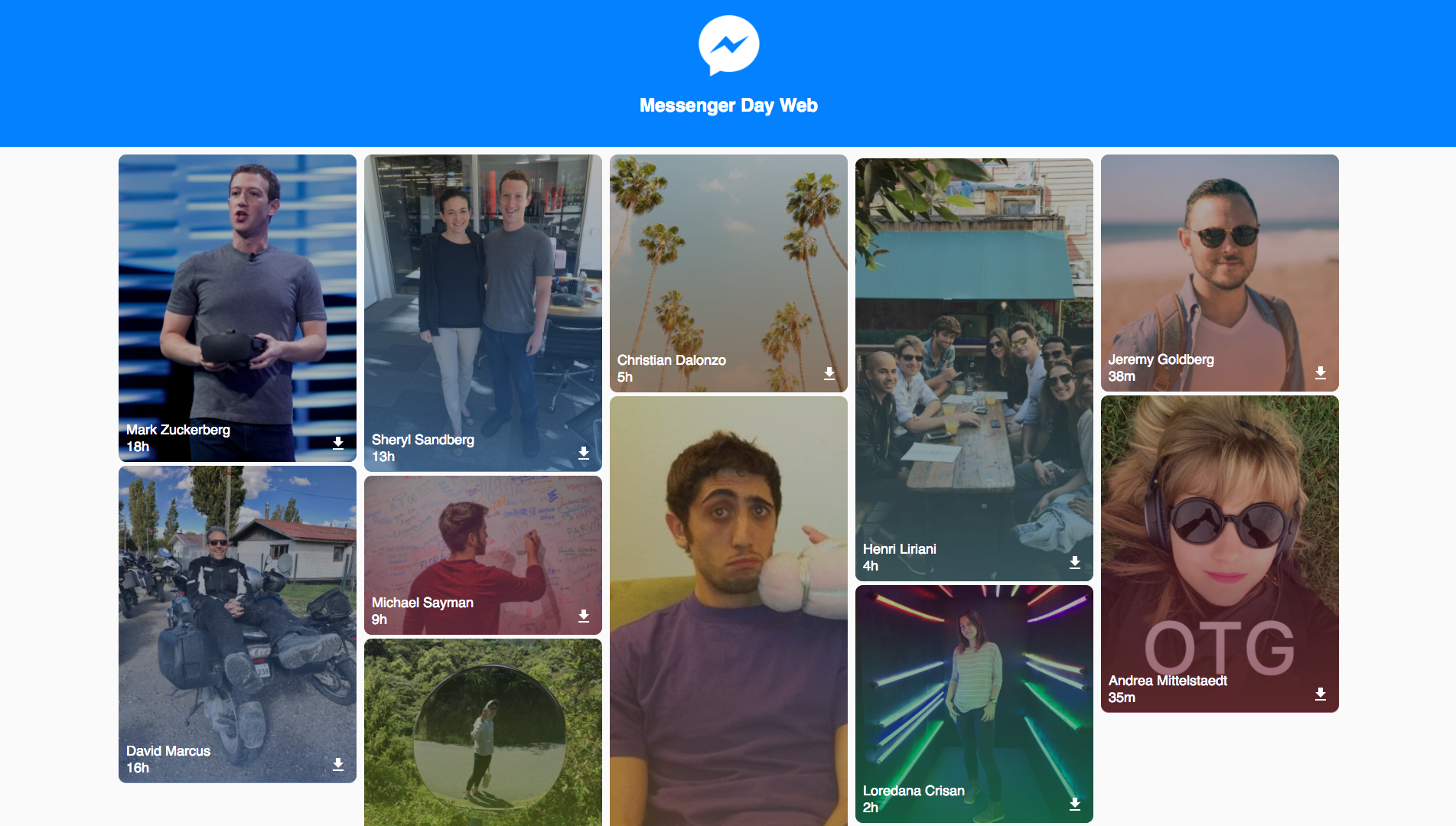Click the Messenger logo icon
1456x826 pixels.
click(x=728, y=45)
